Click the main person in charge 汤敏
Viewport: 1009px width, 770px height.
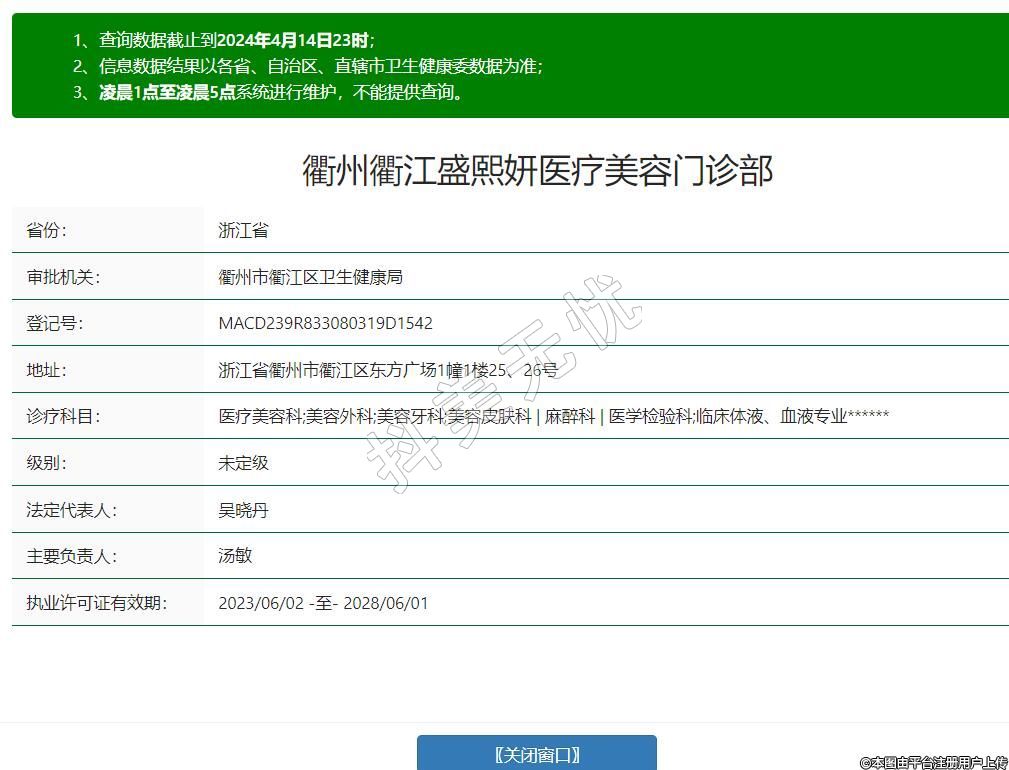tap(235, 556)
